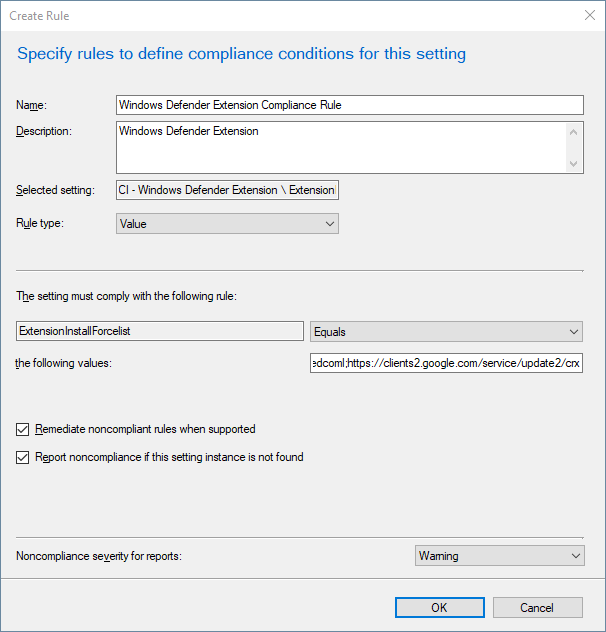Click 'Noncompliance severity for reports:' label
The width and height of the screenshot is (606, 632).
coord(107,556)
